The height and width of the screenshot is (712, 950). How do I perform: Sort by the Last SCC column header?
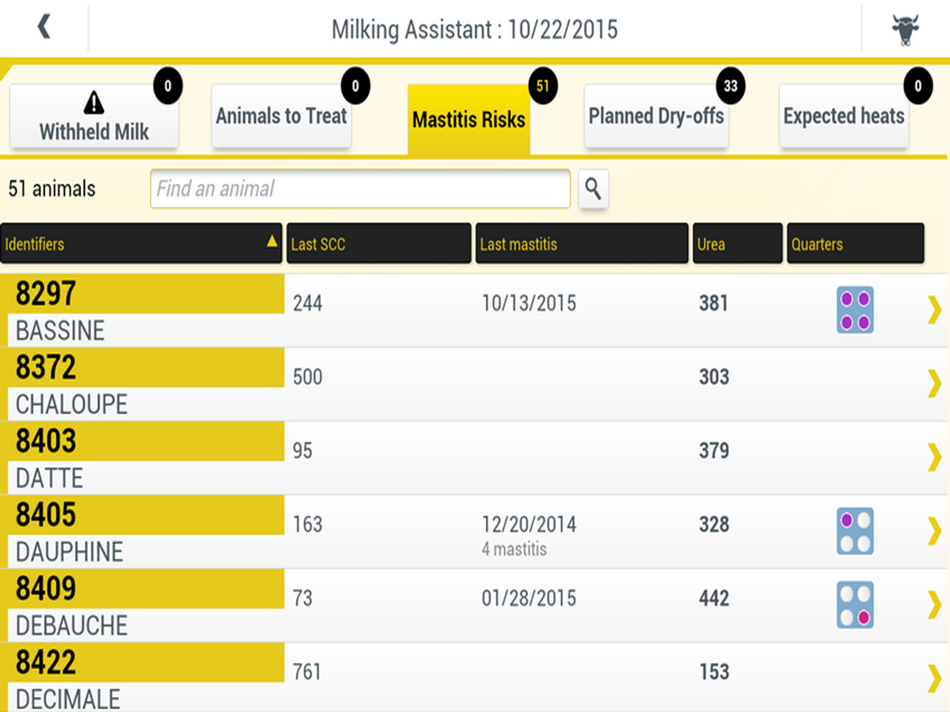point(379,244)
